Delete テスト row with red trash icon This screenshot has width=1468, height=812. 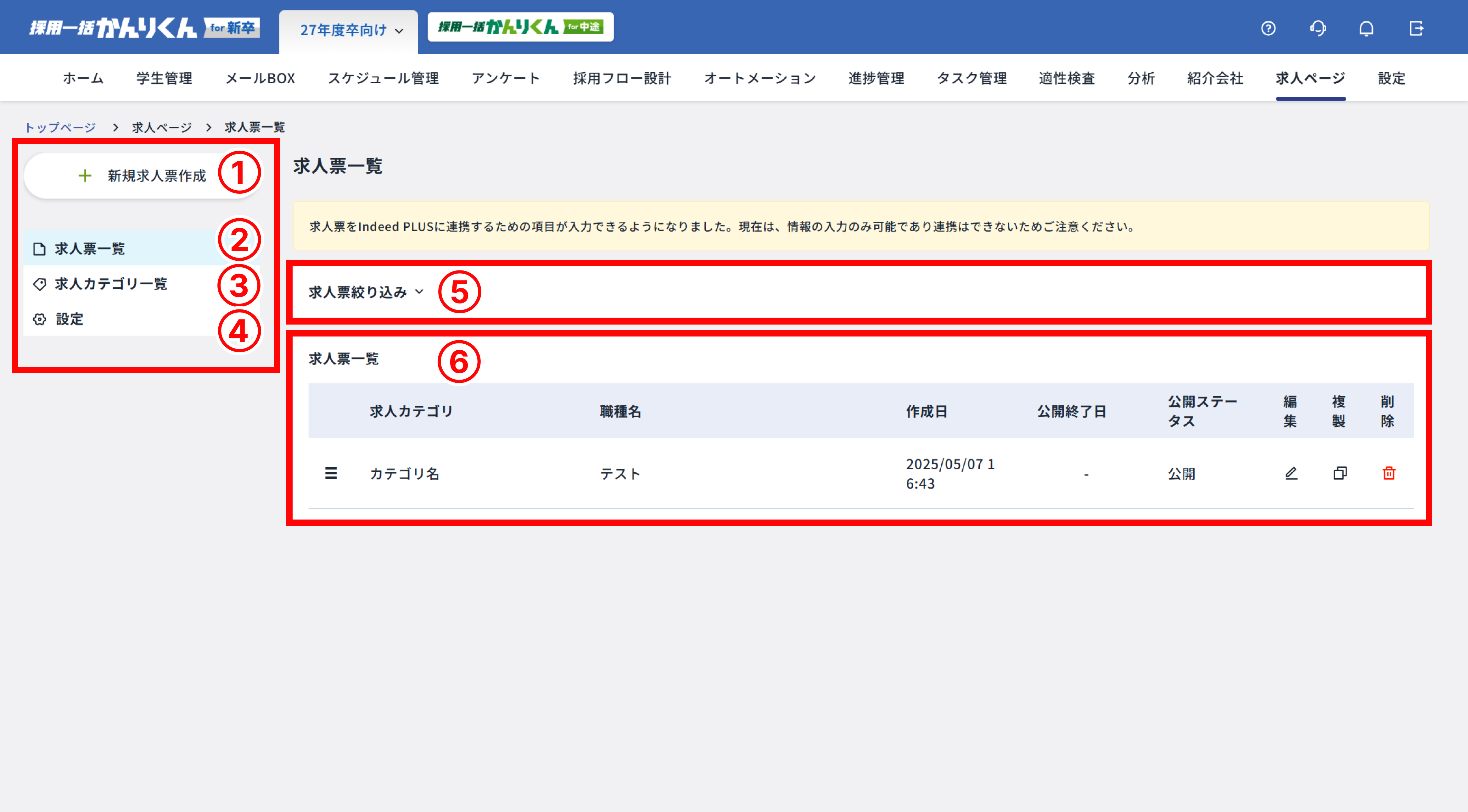click(1389, 473)
